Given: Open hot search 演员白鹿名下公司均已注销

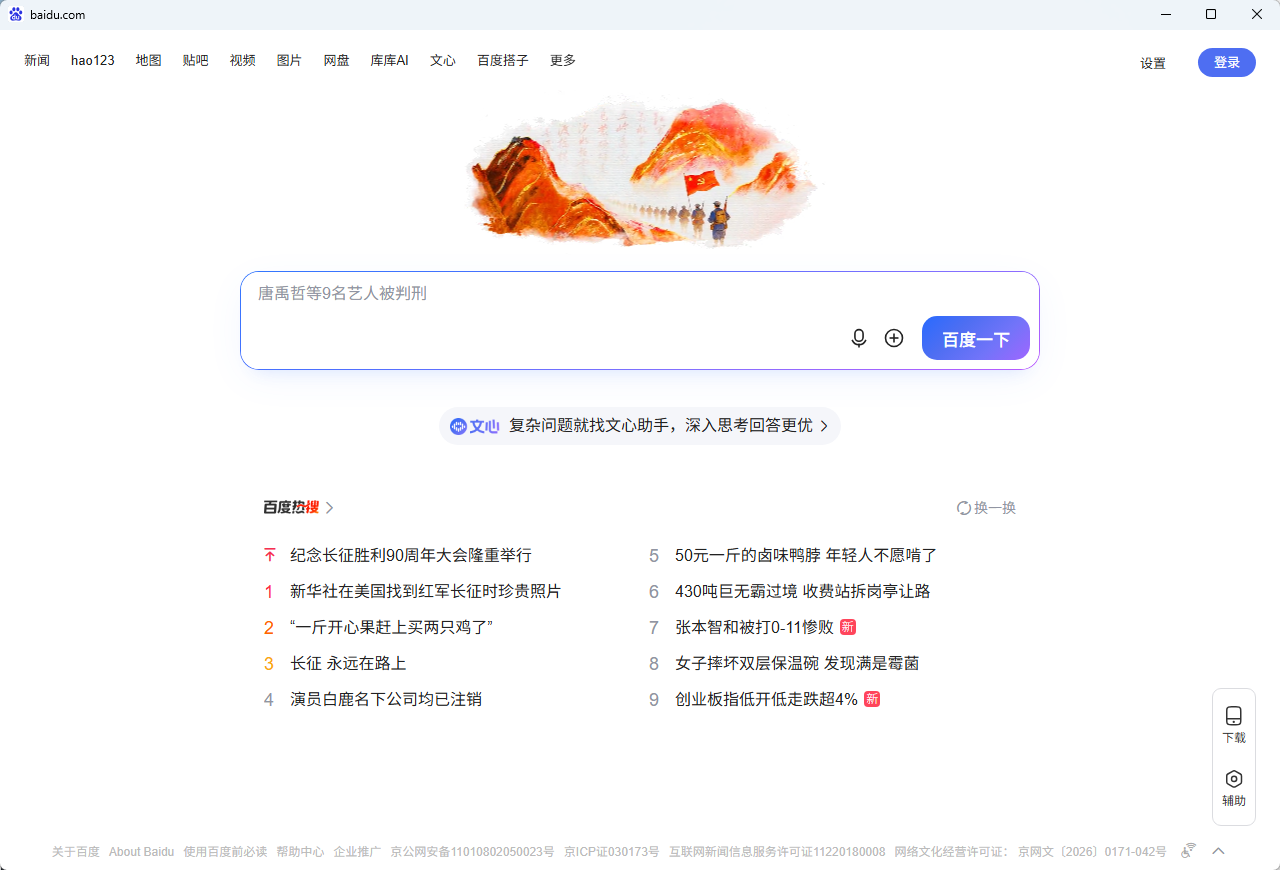Looking at the screenshot, I should point(386,699).
